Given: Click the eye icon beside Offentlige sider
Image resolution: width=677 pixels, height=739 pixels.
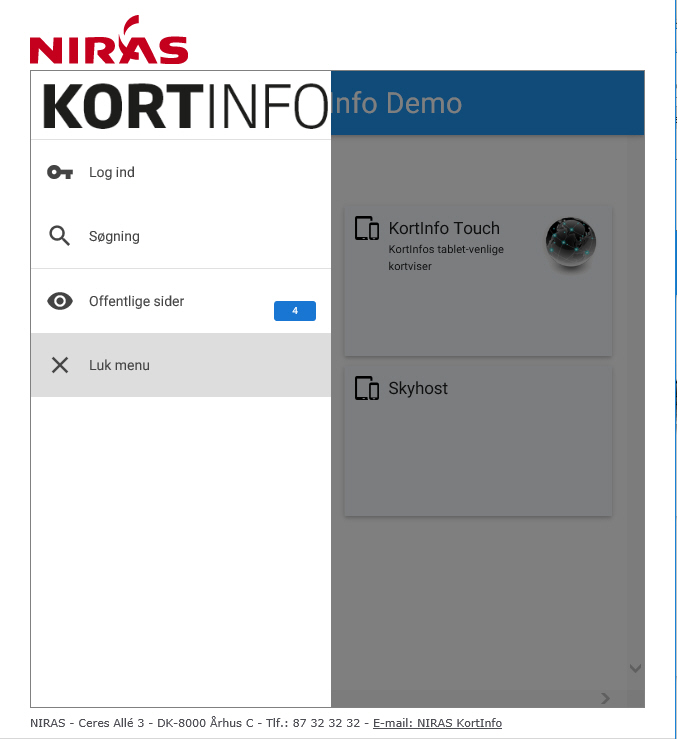Looking at the screenshot, I should 60,301.
